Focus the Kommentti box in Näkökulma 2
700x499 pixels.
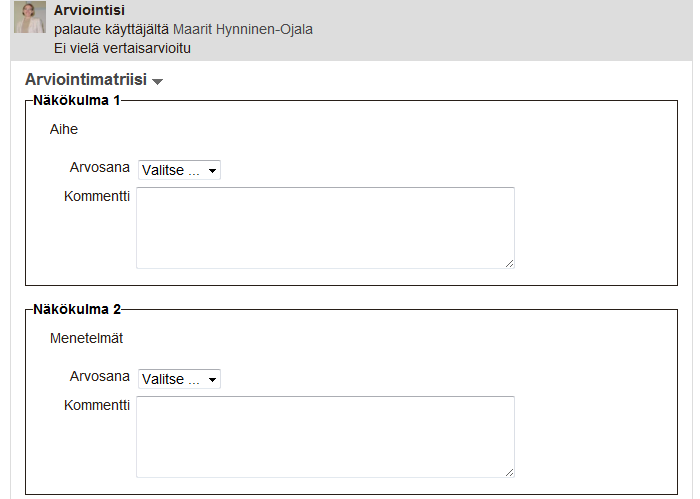[325, 437]
